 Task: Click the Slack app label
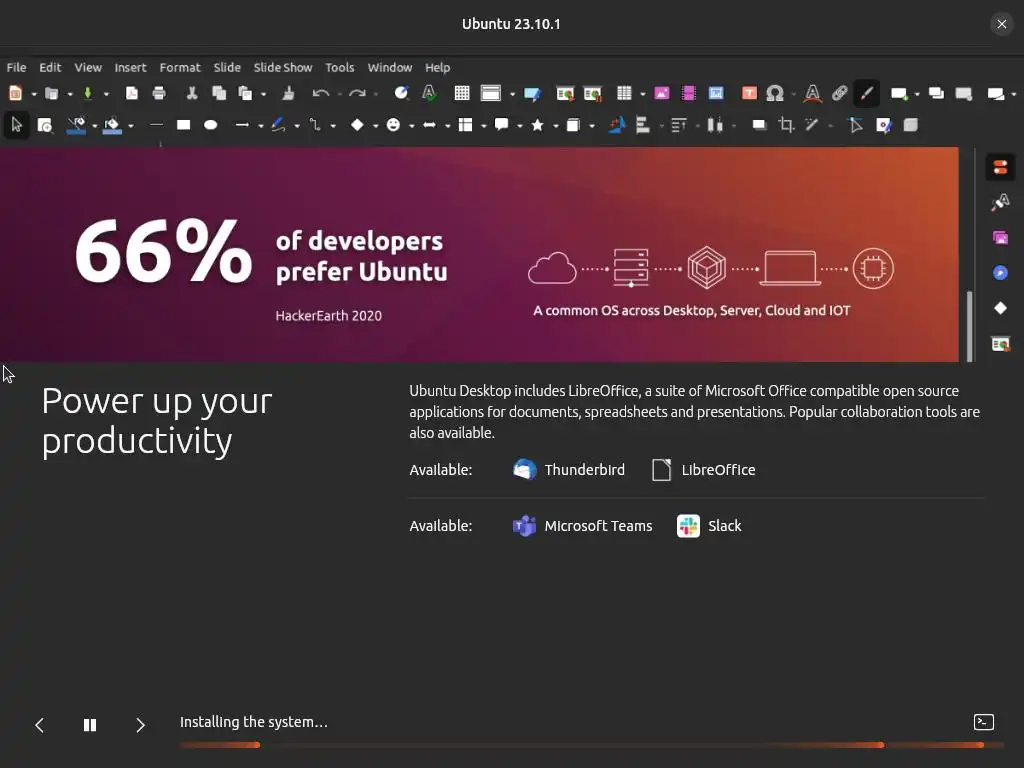coord(725,526)
